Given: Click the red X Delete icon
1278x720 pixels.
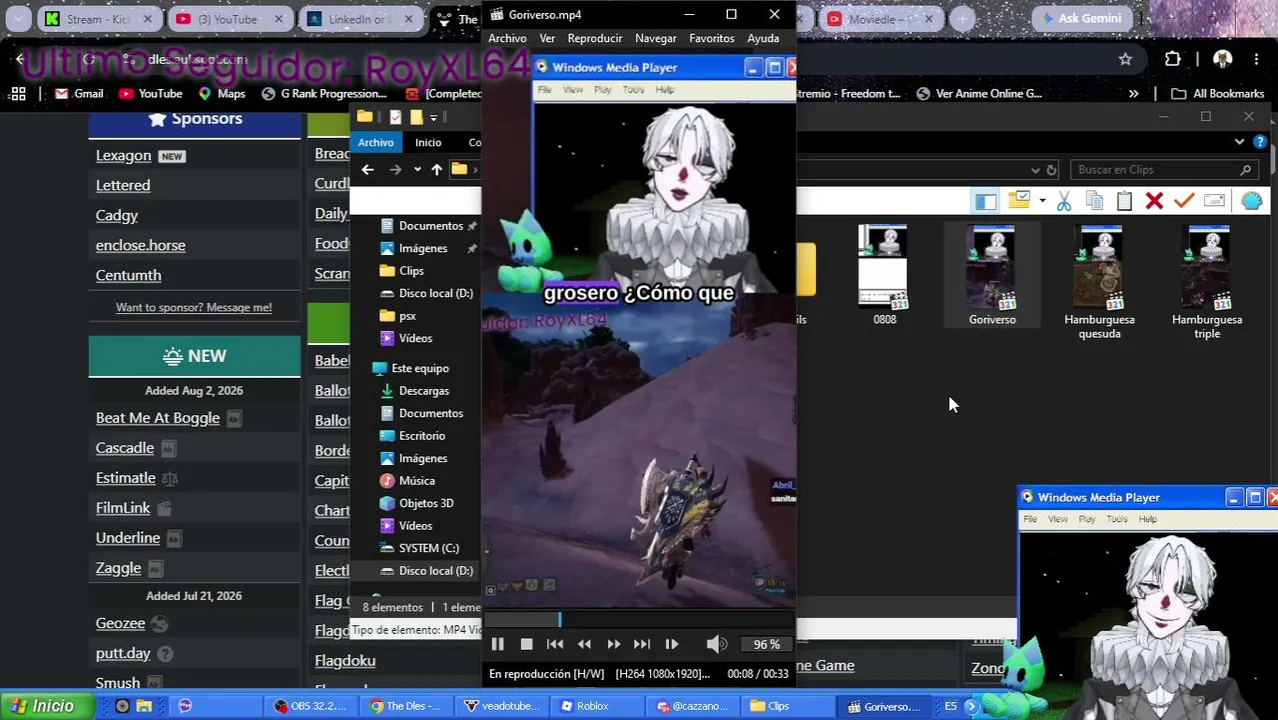Looking at the screenshot, I should pos(1154,201).
